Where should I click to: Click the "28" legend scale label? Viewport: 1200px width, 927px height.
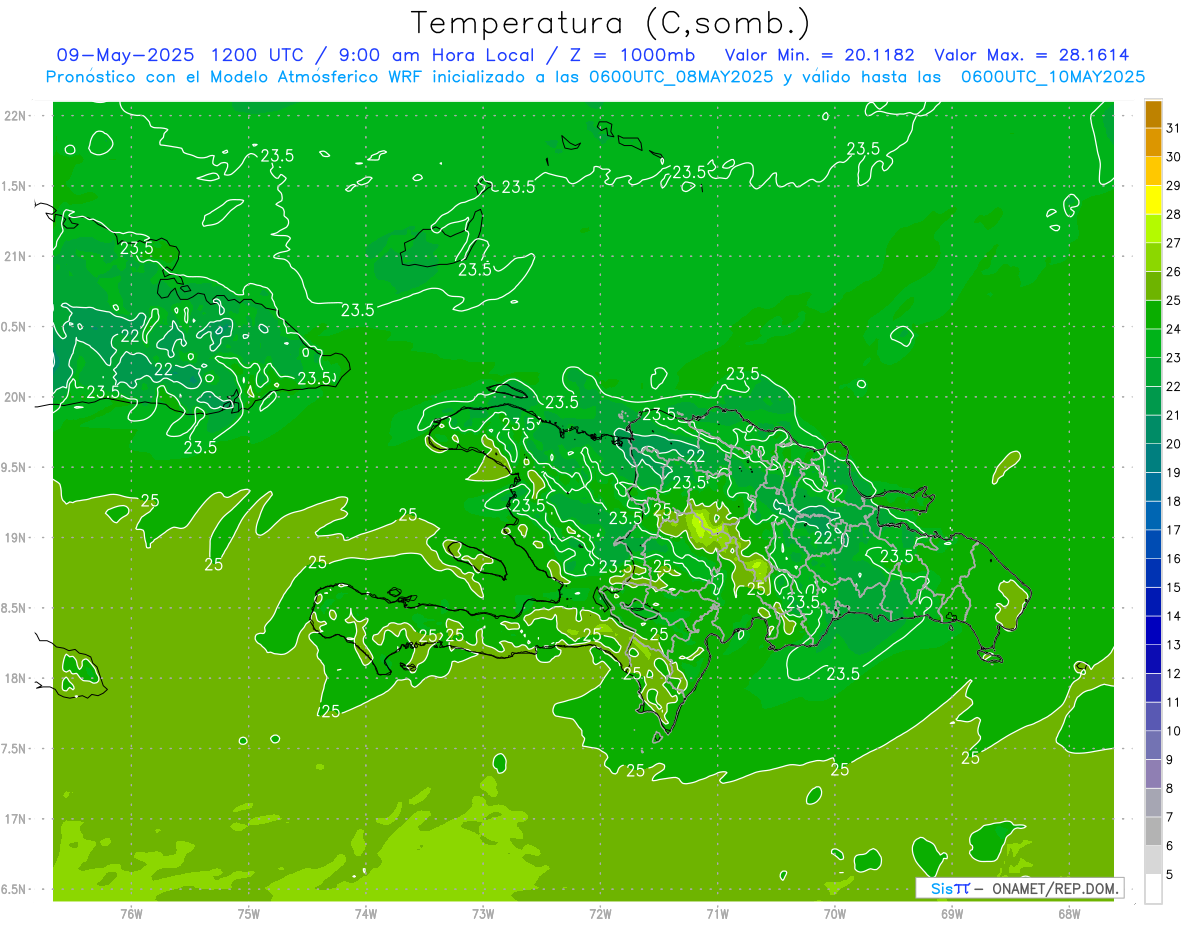click(x=1173, y=214)
